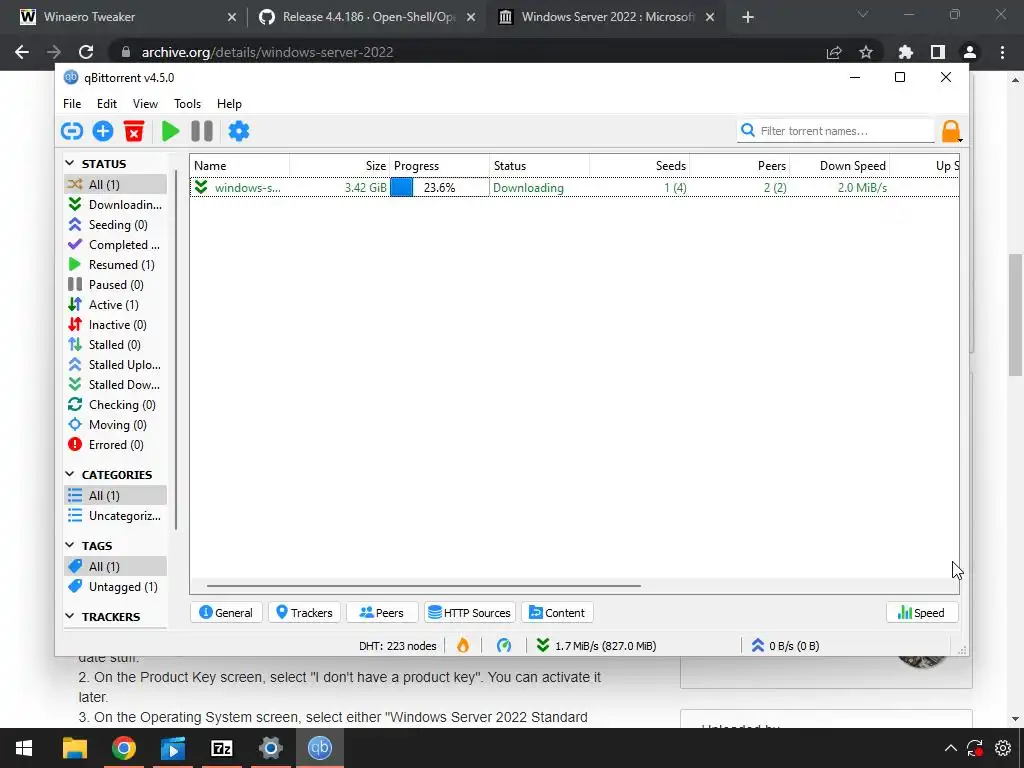Select the windows-s... torrent row

pyautogui.click(x=574, y=187)
